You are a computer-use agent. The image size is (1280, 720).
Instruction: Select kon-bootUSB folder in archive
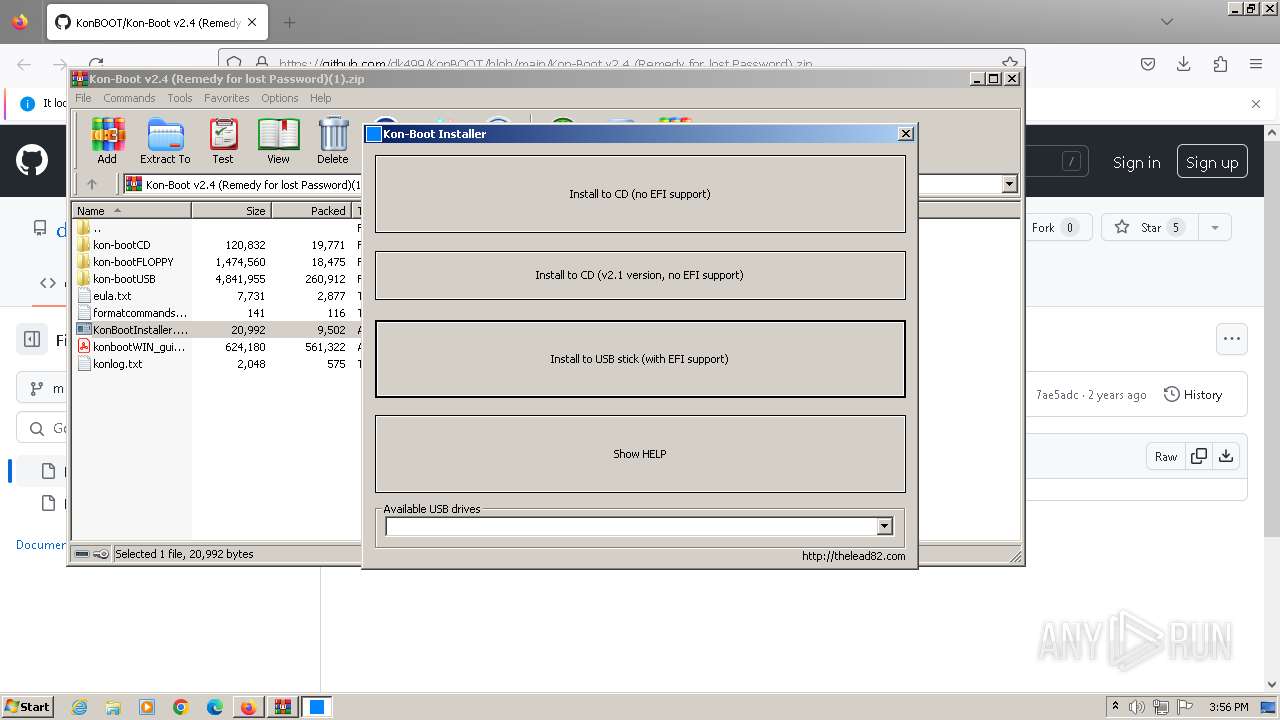coord(124,279)
